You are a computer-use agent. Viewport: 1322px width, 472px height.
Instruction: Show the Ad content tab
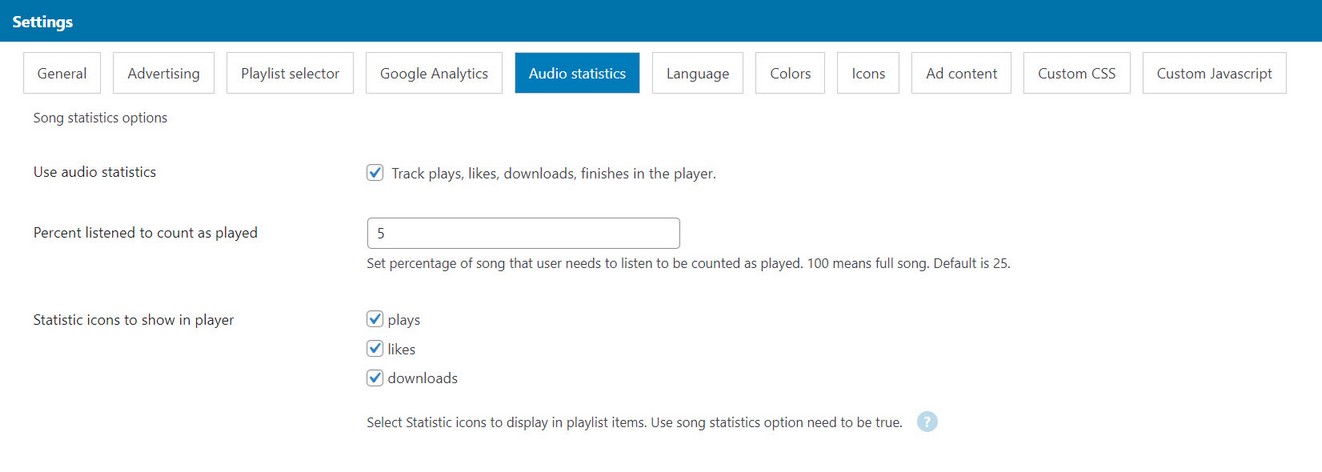coord(961,73)
